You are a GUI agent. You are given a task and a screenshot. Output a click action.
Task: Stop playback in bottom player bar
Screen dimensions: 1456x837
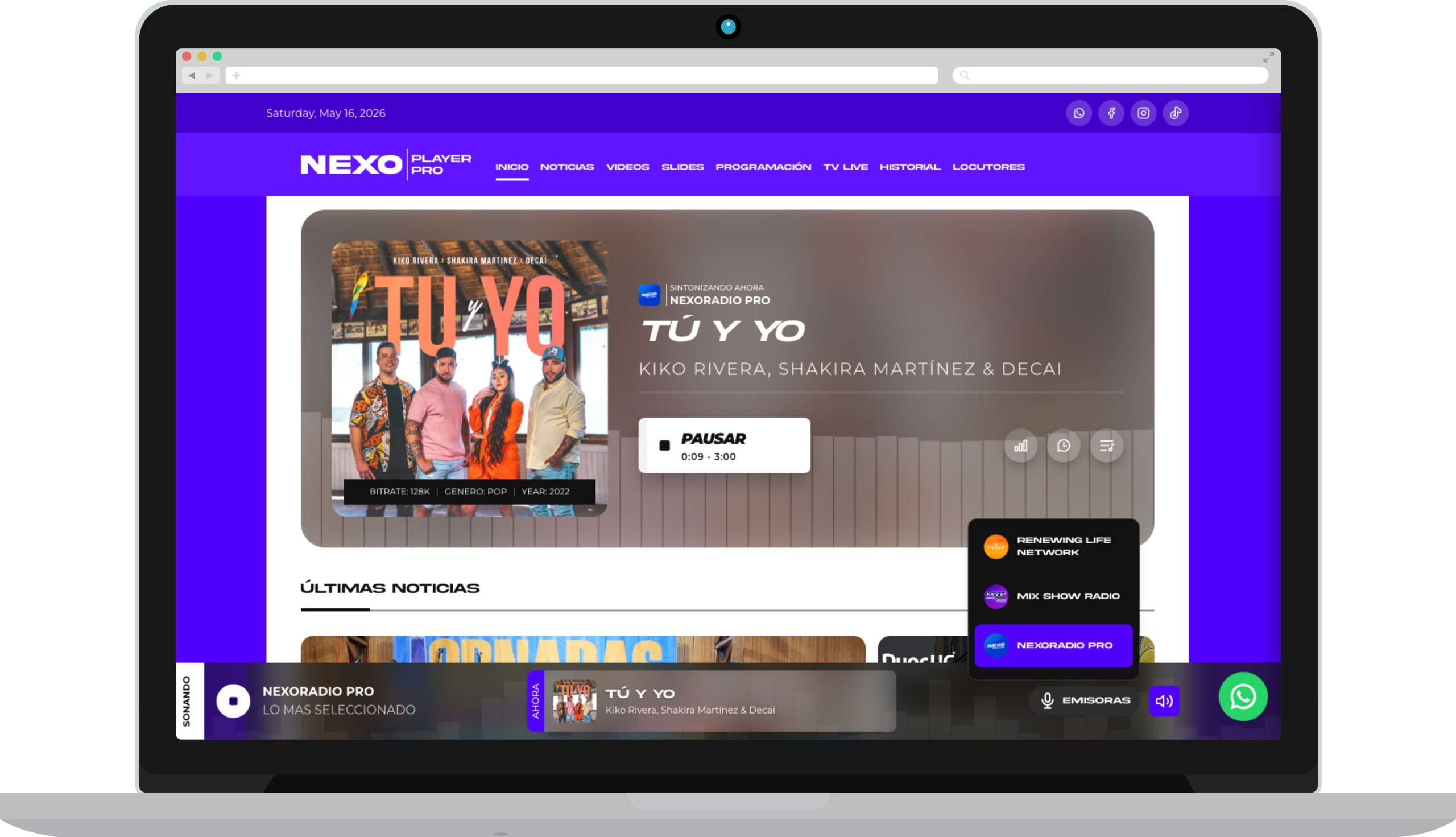tap(233, 701)
